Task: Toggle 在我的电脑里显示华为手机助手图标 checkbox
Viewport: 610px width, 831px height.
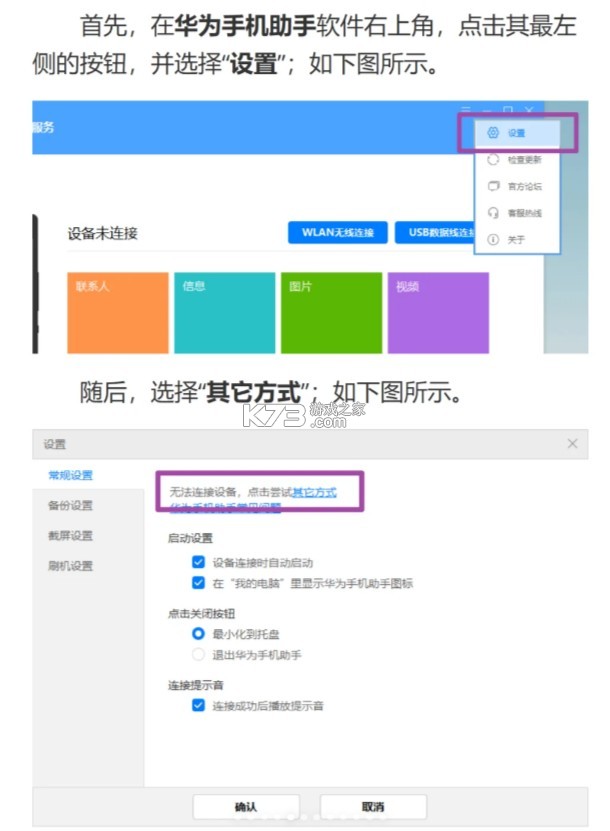Action: coord(198,583)
